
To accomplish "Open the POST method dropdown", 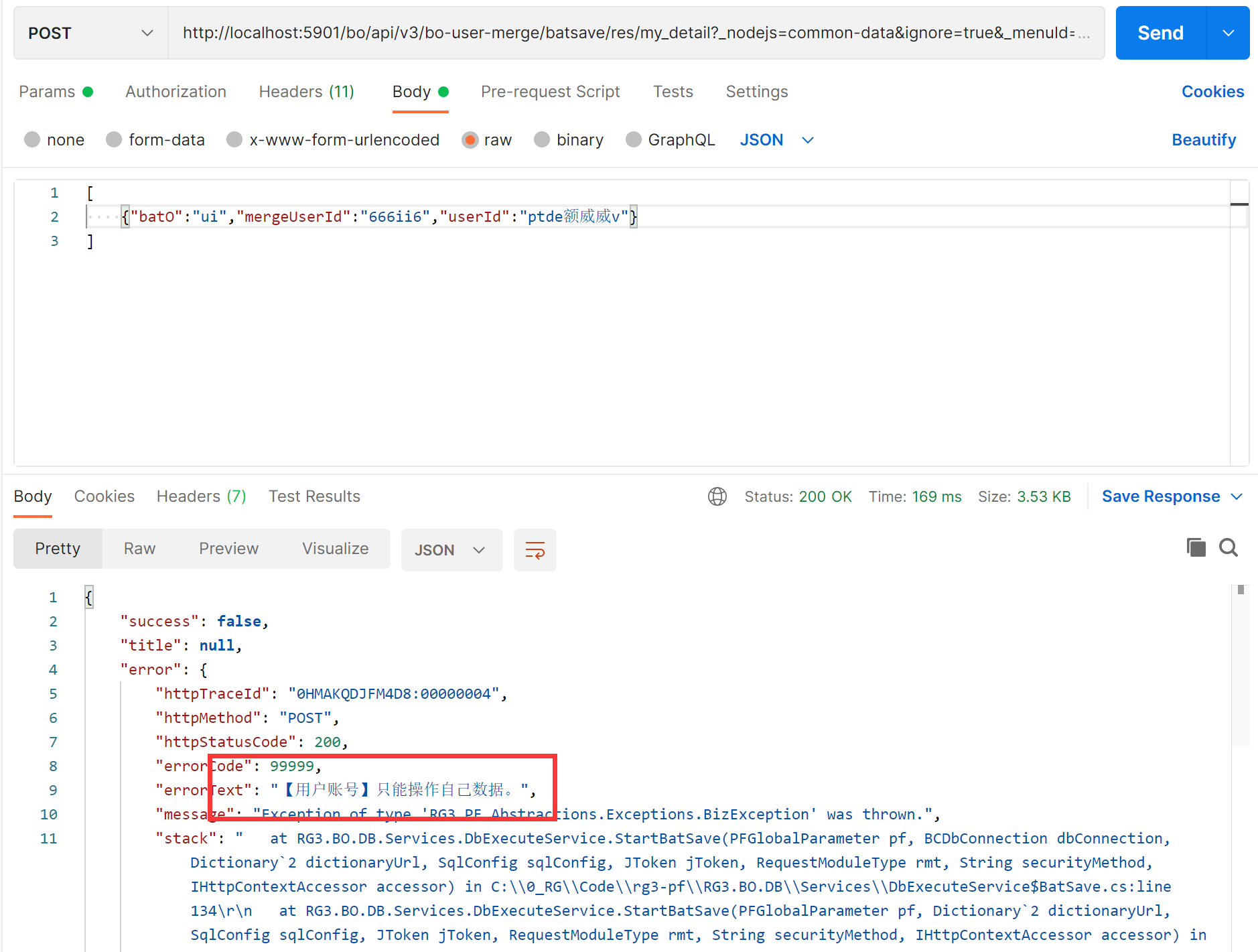I will 90,33.
